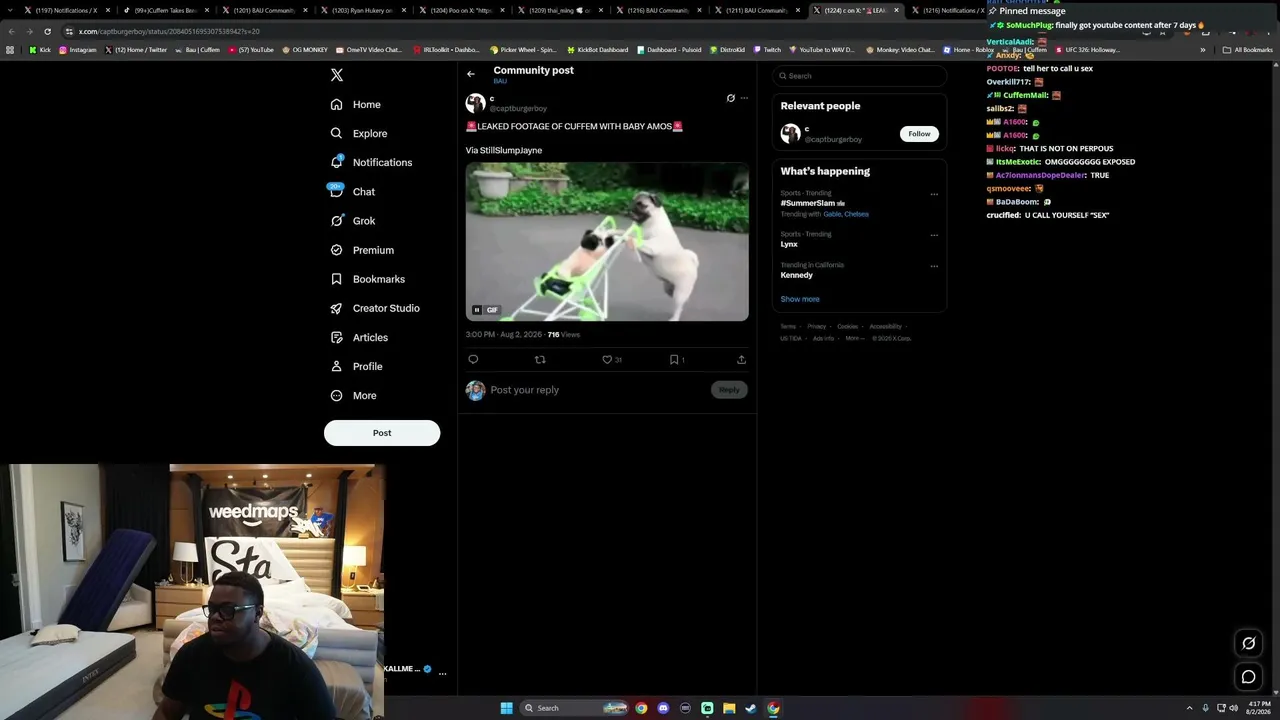
Task: Open more options for Kennedy trend
Action: point(934,267)
